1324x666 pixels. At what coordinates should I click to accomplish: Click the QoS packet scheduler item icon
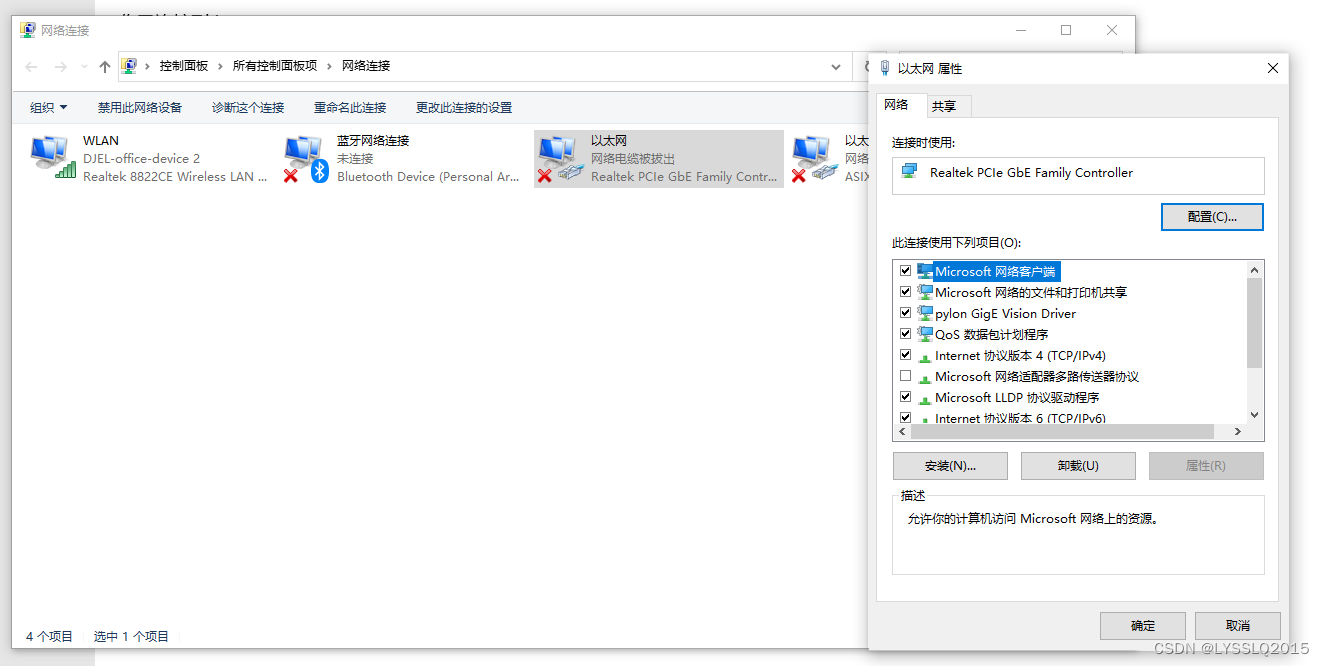click(925, 334)
